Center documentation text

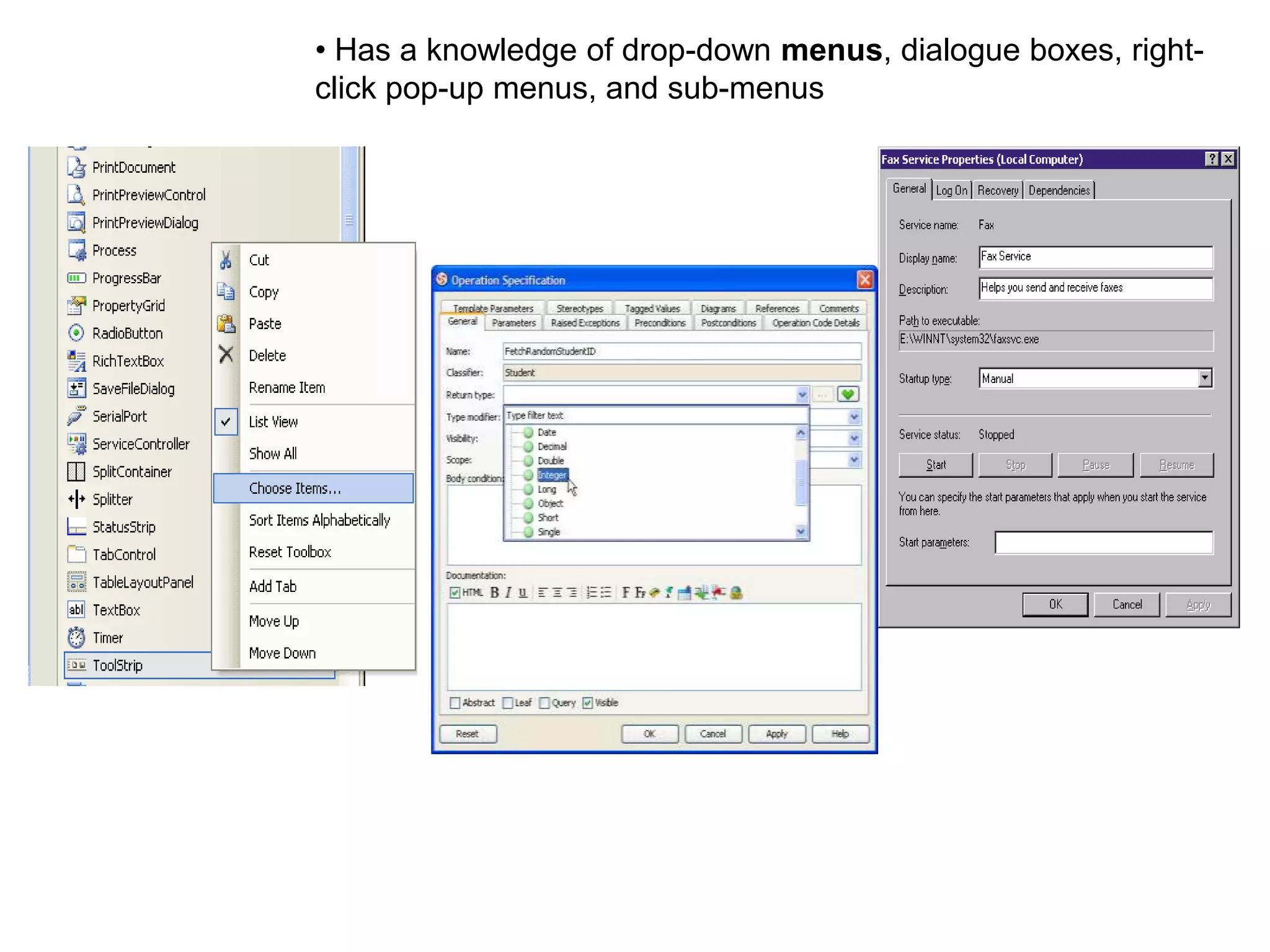[557, 593]
